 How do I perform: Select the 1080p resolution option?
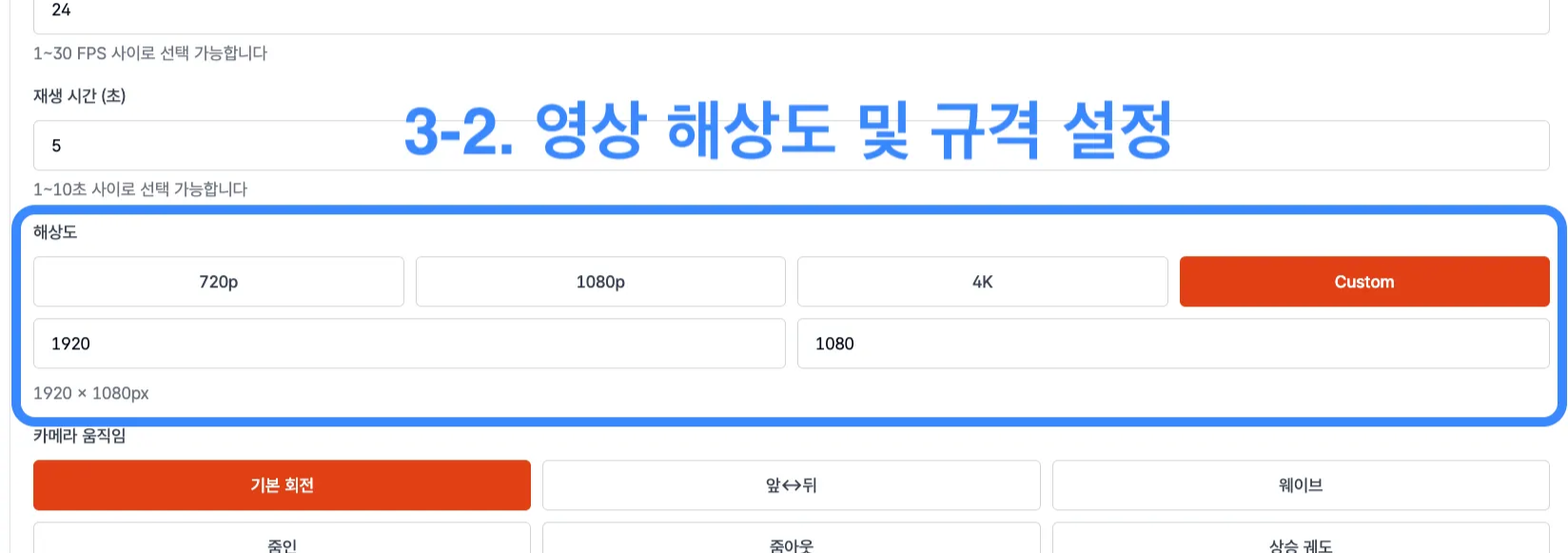(x=600, y=282)
